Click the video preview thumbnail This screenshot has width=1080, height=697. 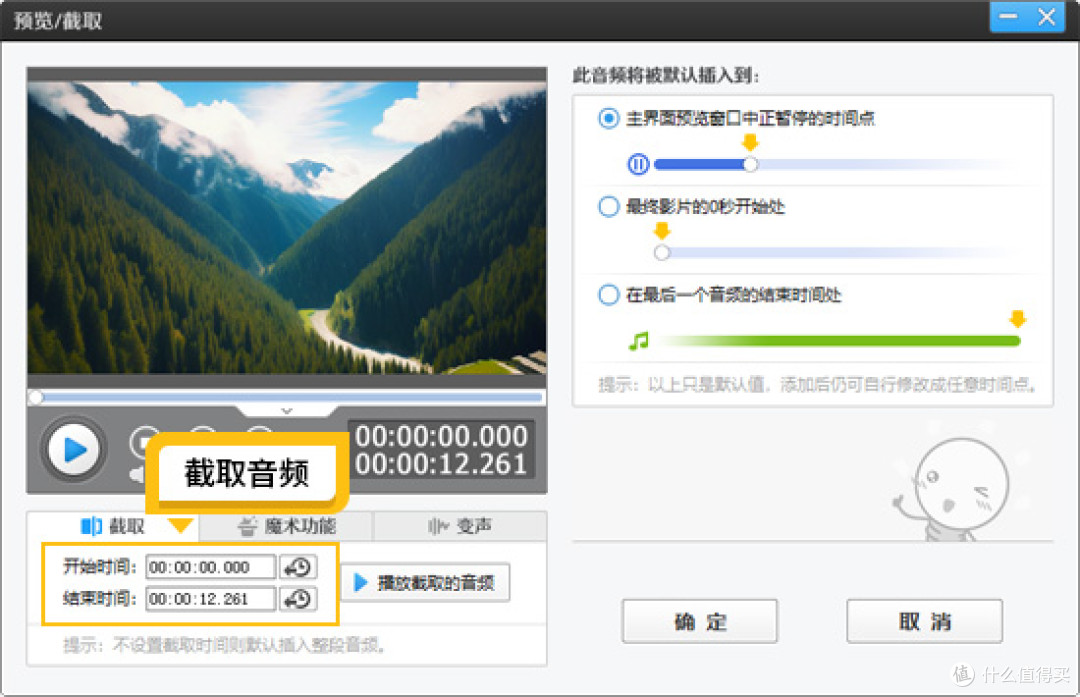tap(287, 229)
